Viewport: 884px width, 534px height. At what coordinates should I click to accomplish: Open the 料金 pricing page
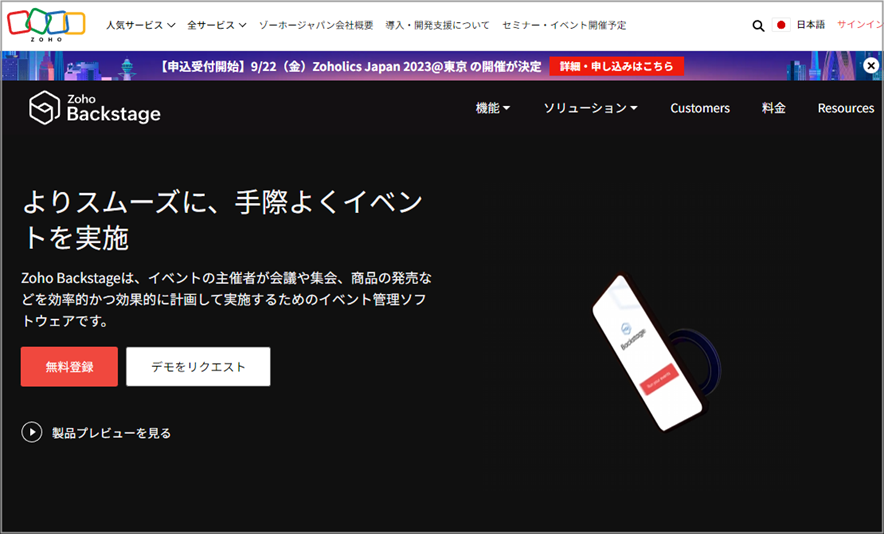tap(774, 108)
